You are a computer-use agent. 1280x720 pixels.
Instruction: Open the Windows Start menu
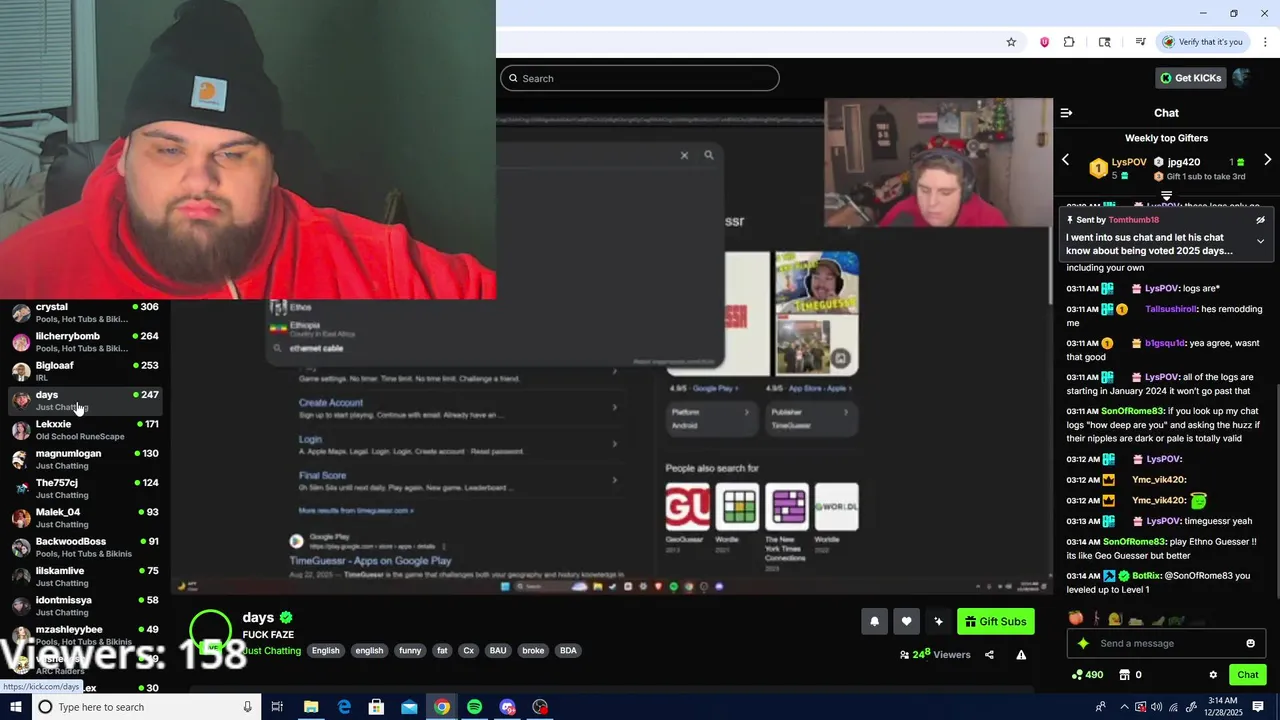coord(15,707)
